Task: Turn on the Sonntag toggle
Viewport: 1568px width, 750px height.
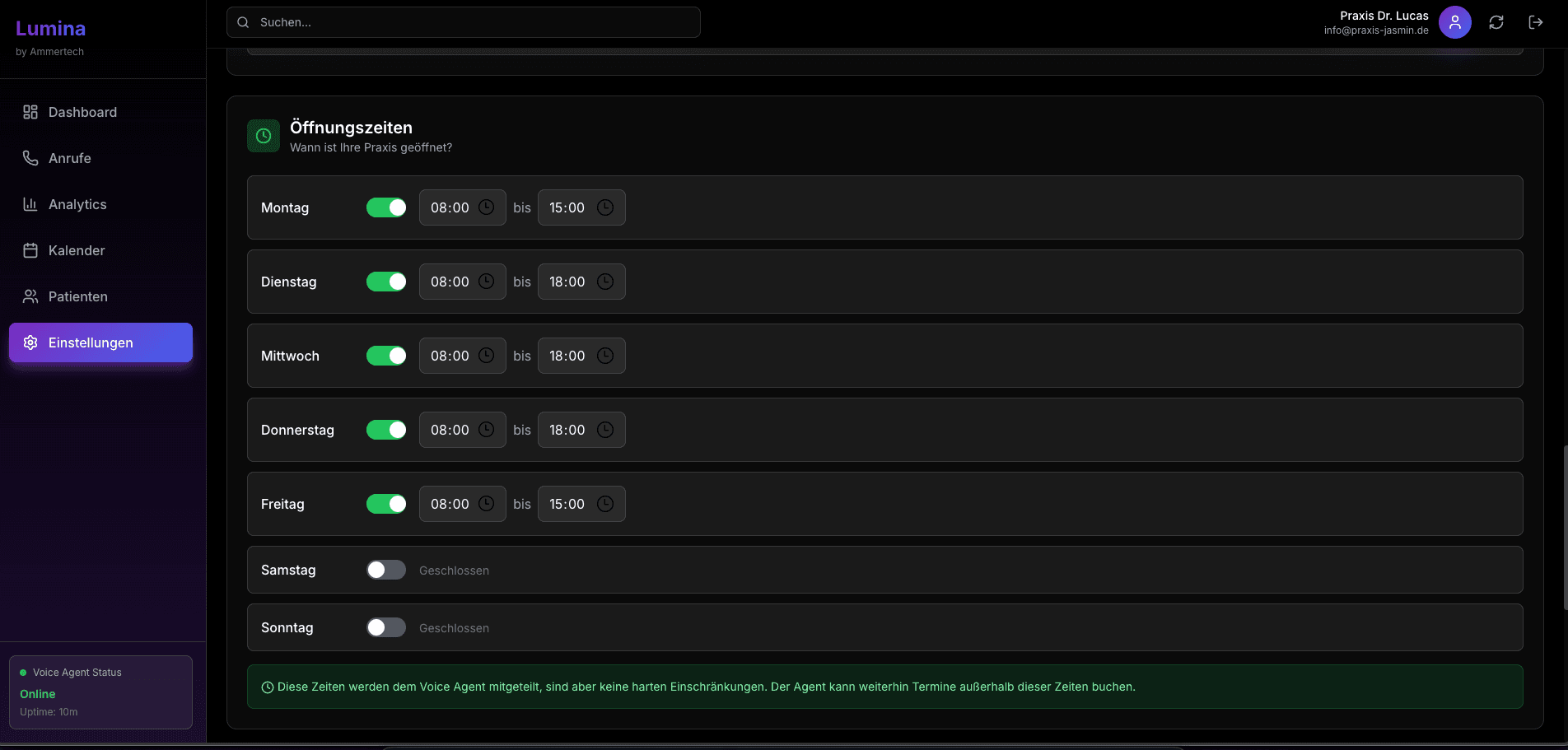Action: coord(386,627)
